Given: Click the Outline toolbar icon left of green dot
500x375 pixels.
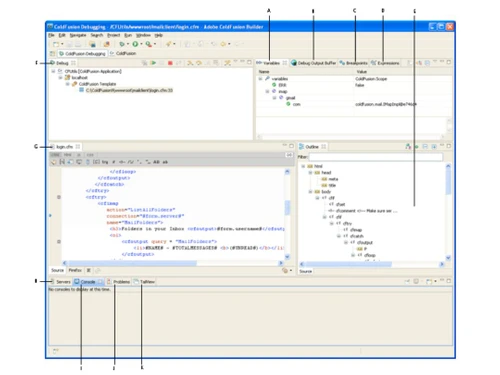Looking at the screenshot, I should coord(408,147).
